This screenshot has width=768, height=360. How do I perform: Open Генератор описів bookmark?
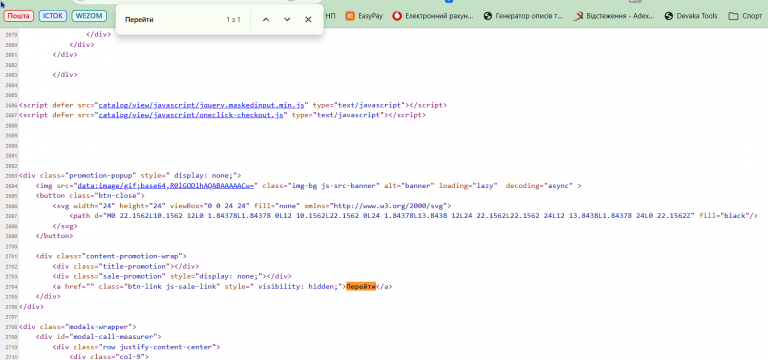[524, 16]
